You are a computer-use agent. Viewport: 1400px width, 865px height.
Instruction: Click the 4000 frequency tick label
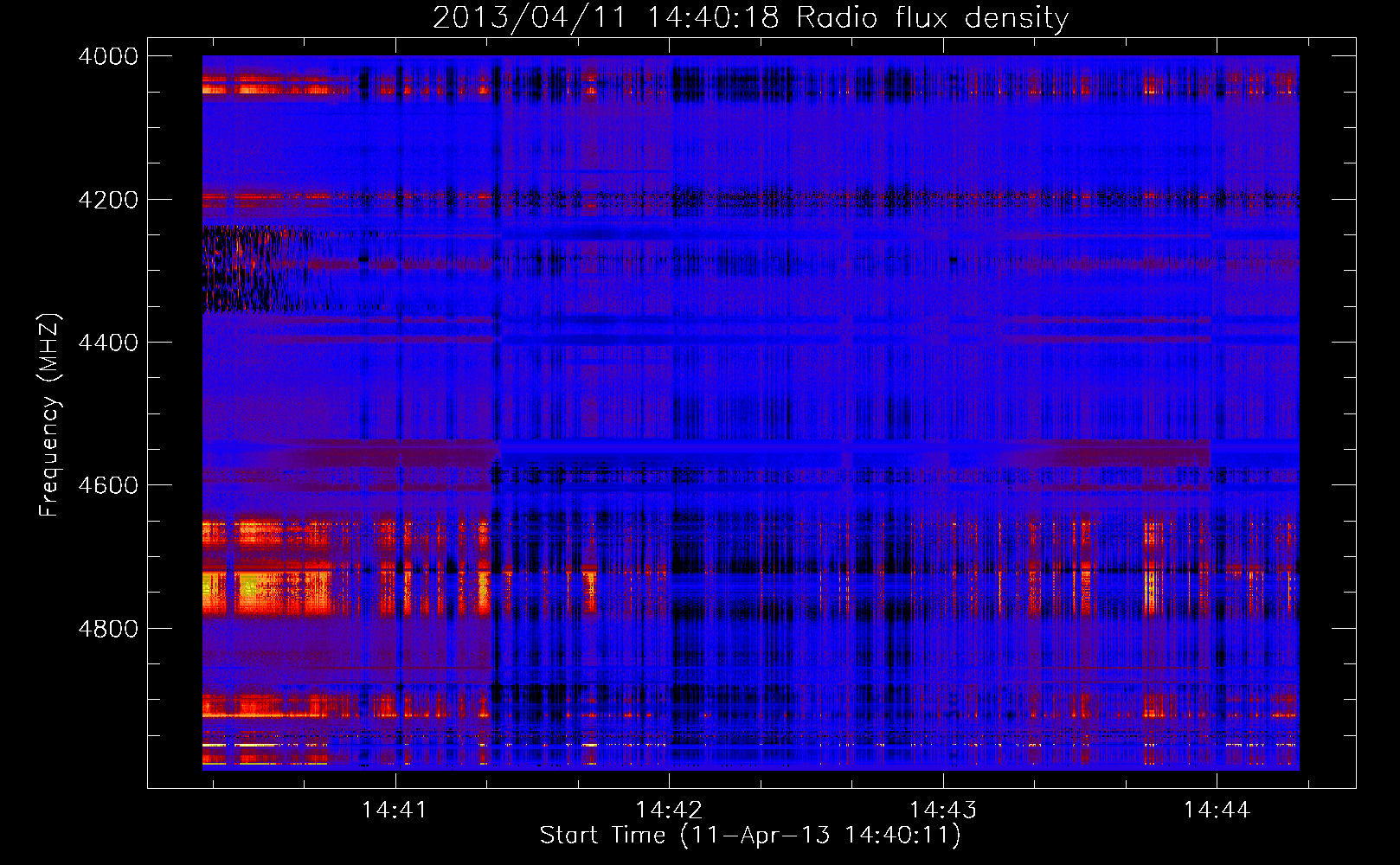108,56
